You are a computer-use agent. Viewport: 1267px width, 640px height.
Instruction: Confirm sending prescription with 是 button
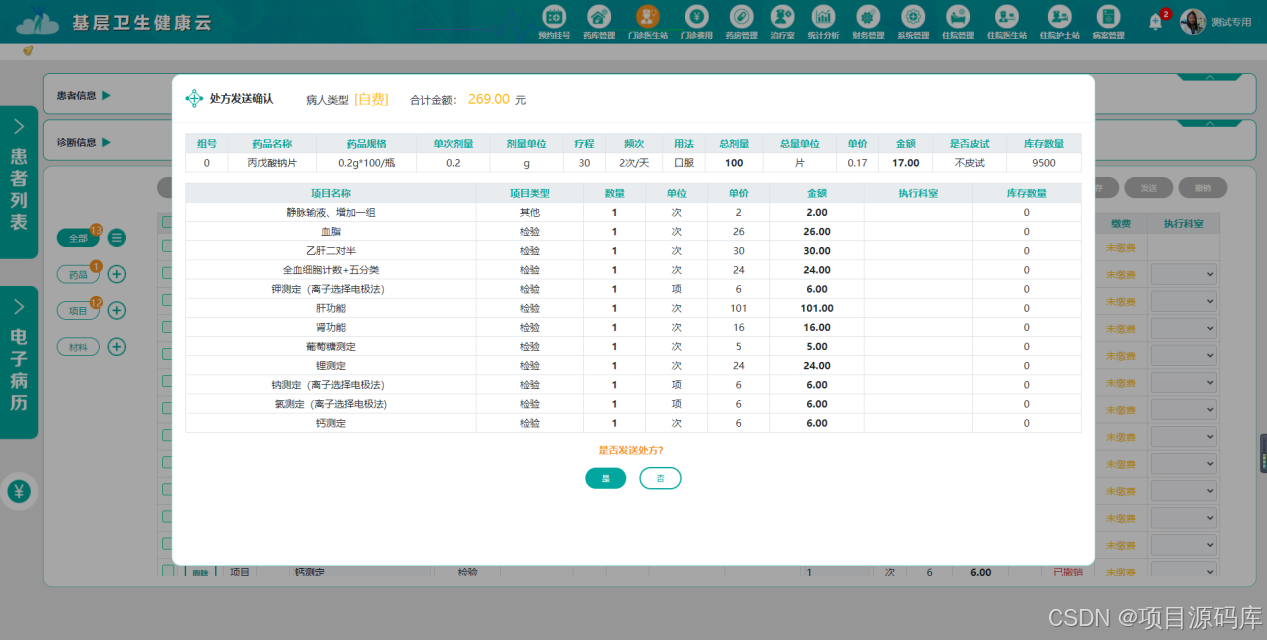tap(605, 478)
